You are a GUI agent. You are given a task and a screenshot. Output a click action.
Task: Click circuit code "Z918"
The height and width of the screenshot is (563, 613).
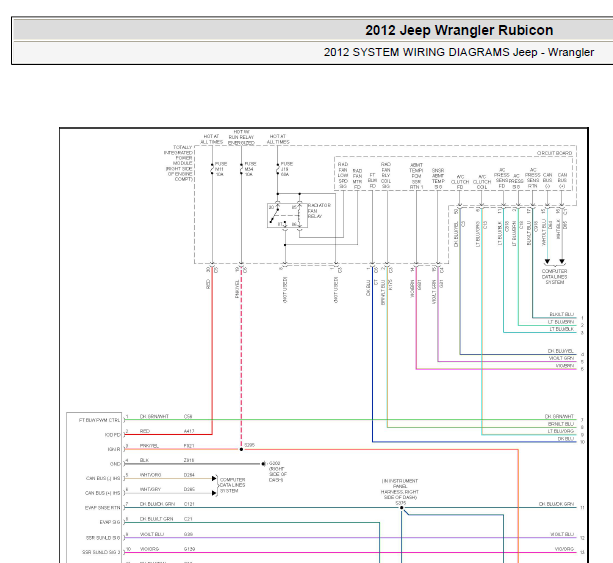click(x=189, y=460)
